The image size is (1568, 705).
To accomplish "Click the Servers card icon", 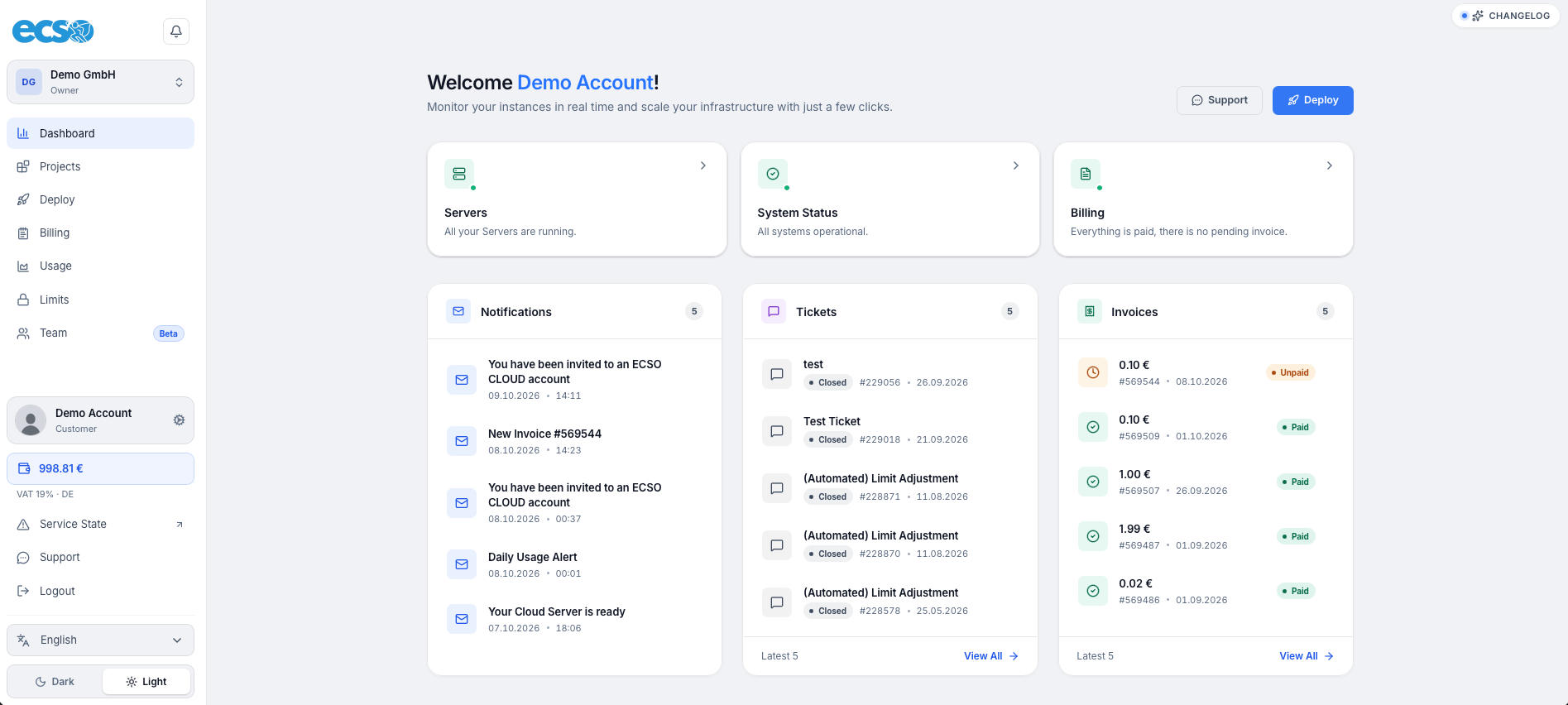I will [x=459, y=174].
